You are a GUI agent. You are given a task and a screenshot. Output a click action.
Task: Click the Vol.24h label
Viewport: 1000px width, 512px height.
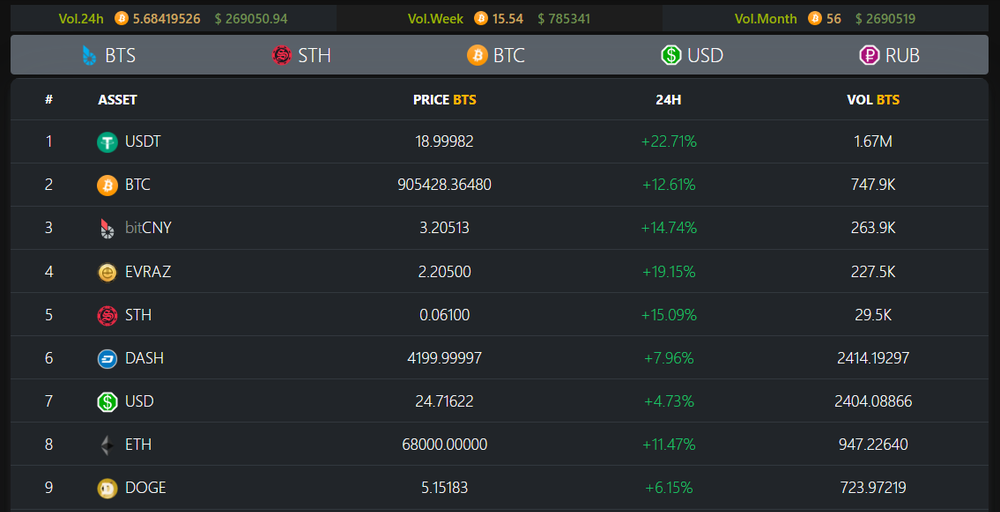tap(81, 18)
